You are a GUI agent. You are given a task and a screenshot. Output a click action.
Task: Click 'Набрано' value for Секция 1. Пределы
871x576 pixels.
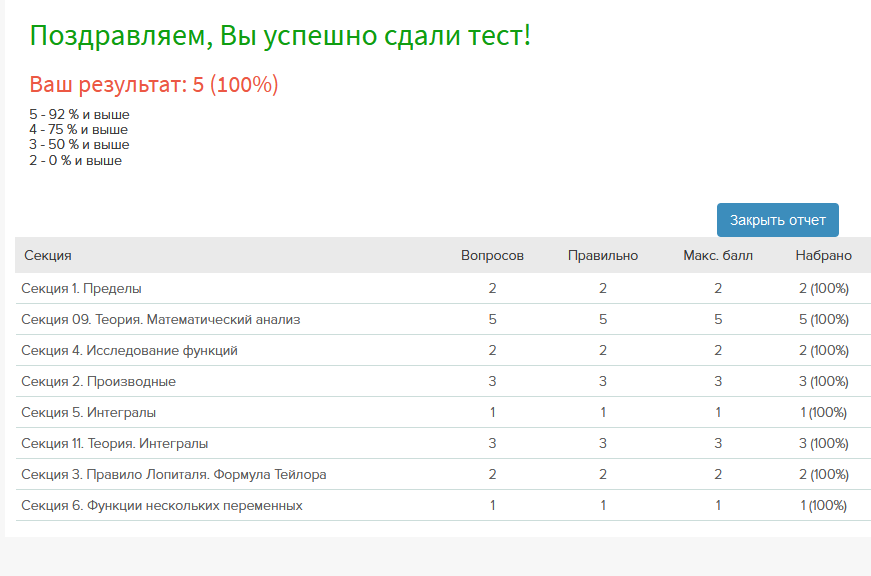tap(824, 288)
